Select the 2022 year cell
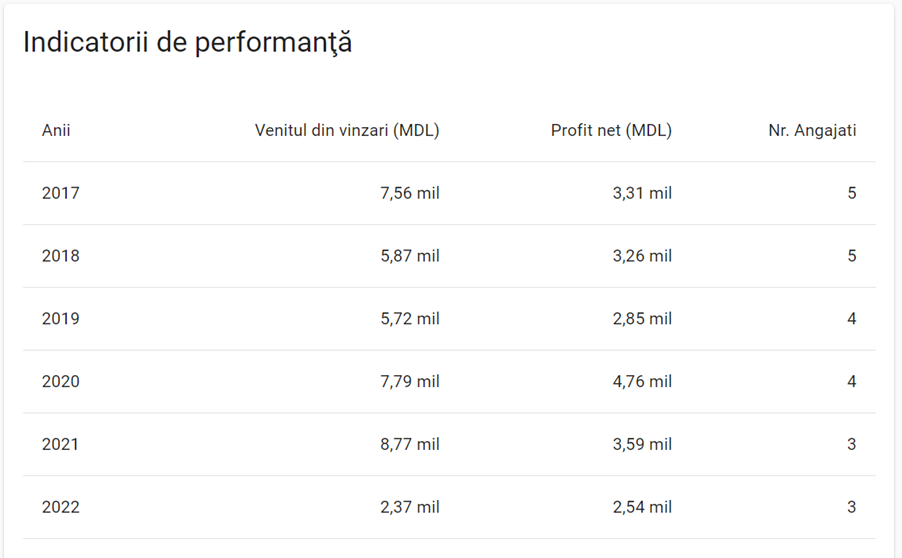 (x=60, y=507)
